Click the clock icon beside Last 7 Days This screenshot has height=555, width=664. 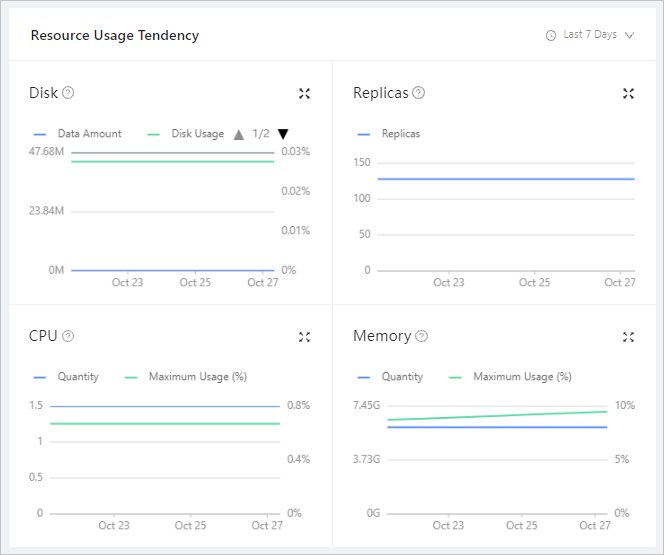click(551, 35)
